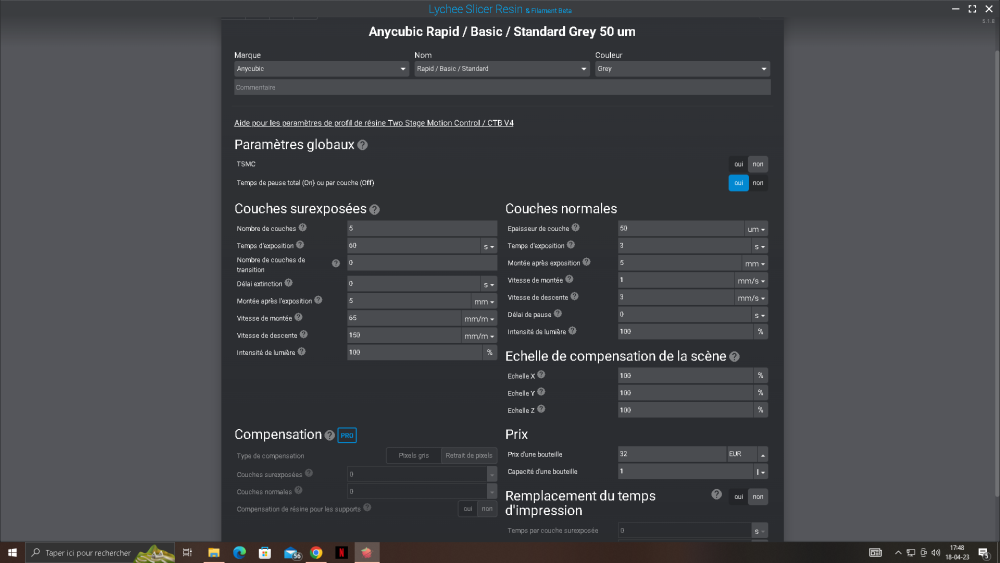Open File Explorer from taskbar
Viewport: 1000px width, 563px height.
pos(214,553)
